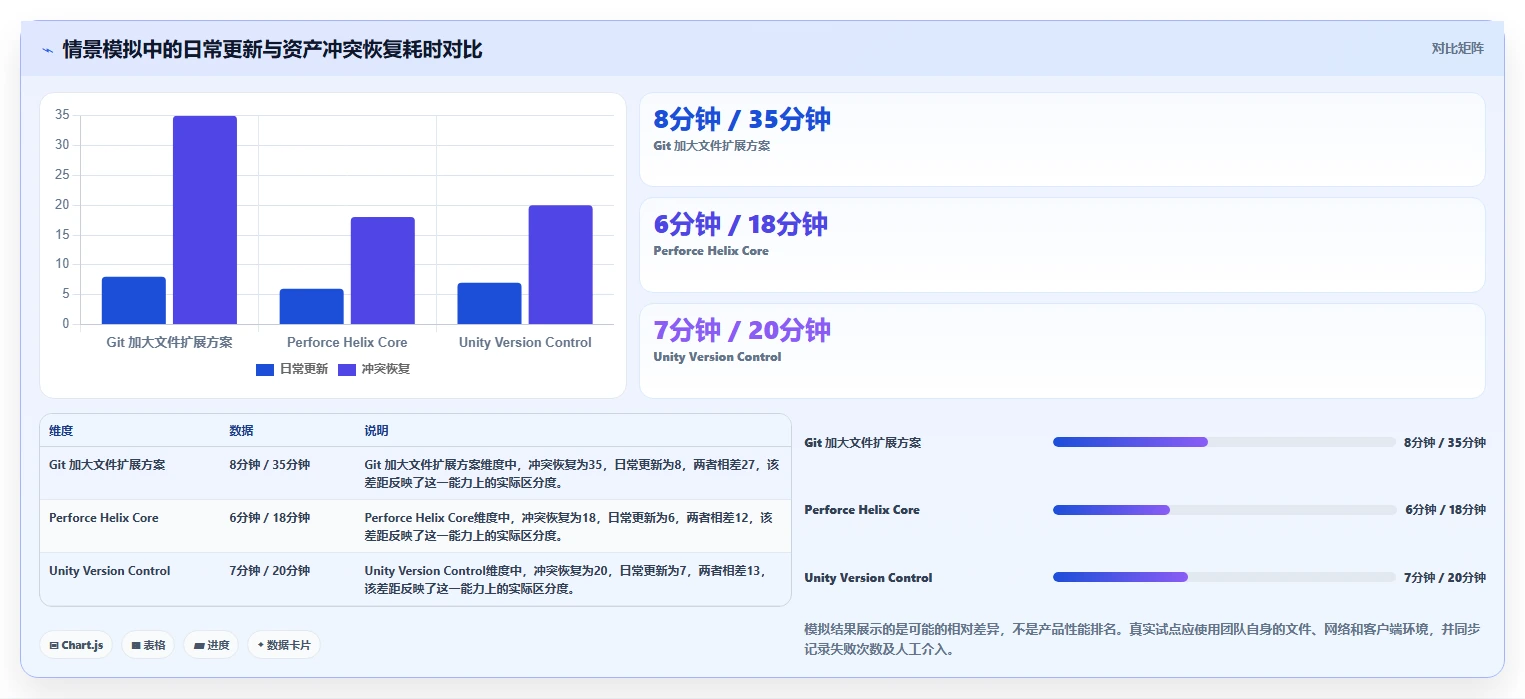Select the 数据卡片 chip label
Image resolution: width=1525 pixels, height=699 pixels.
[x=289, y=646]
